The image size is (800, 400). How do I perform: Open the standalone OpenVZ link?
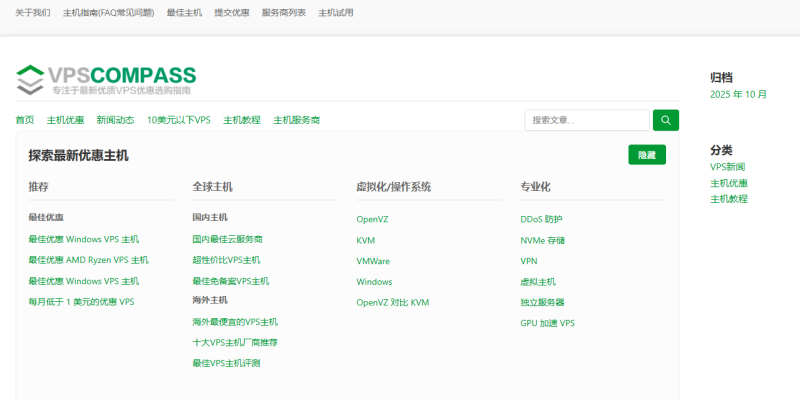point(372,219)
